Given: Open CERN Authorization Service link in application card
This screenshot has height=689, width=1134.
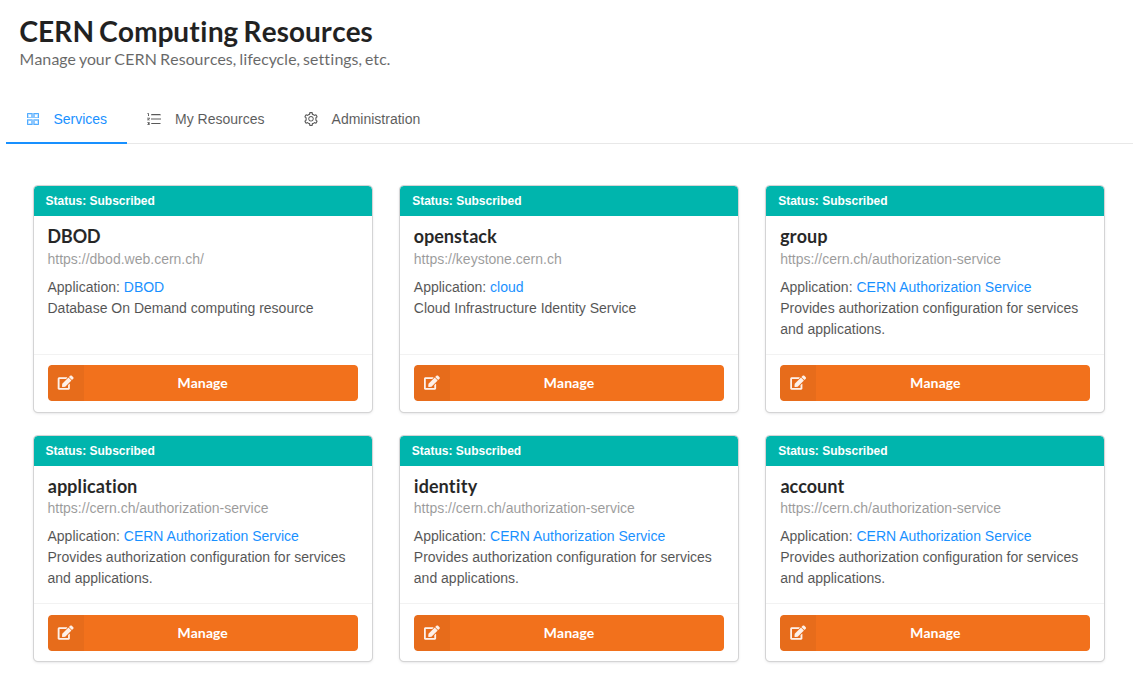Looking at the screenshot, I should click(x=211, y=536).
